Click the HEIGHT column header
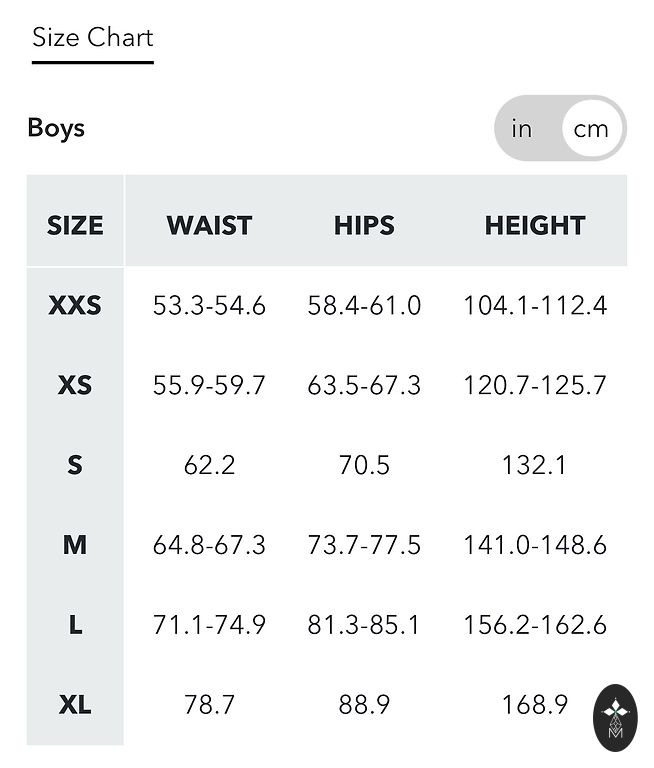Screen dimensions: 654x768 (534, 225)
